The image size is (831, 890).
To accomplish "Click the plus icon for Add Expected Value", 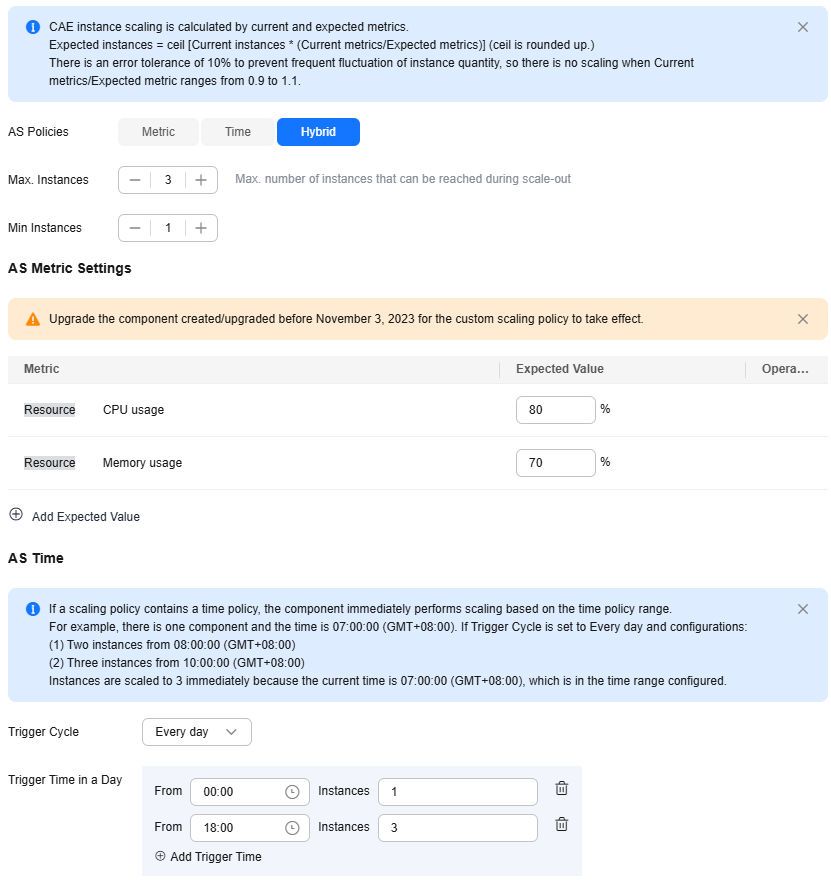I will pos(16,515).
